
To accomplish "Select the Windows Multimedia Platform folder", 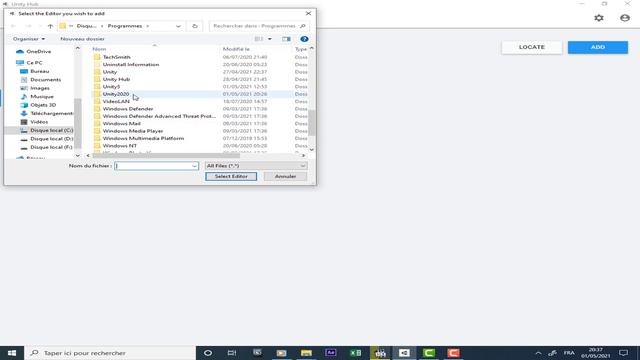I will coord(143,138).
